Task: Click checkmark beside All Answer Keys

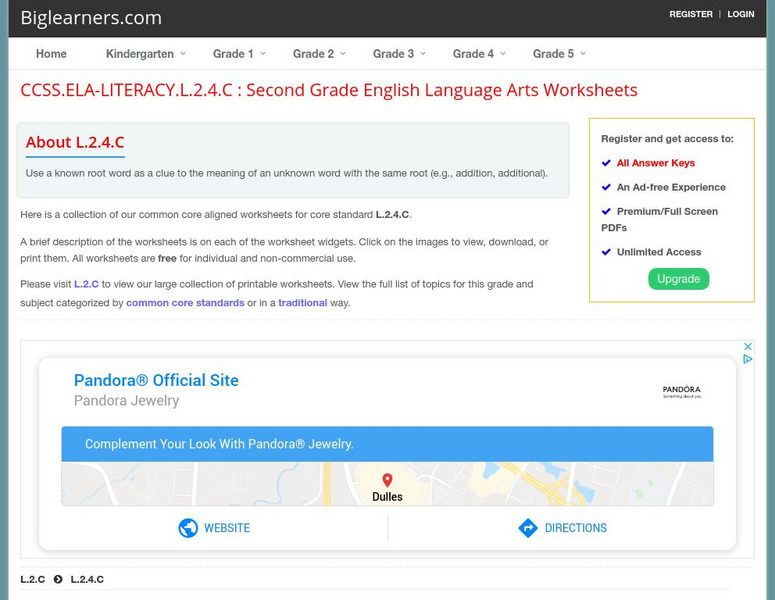Action: (606, 163)
